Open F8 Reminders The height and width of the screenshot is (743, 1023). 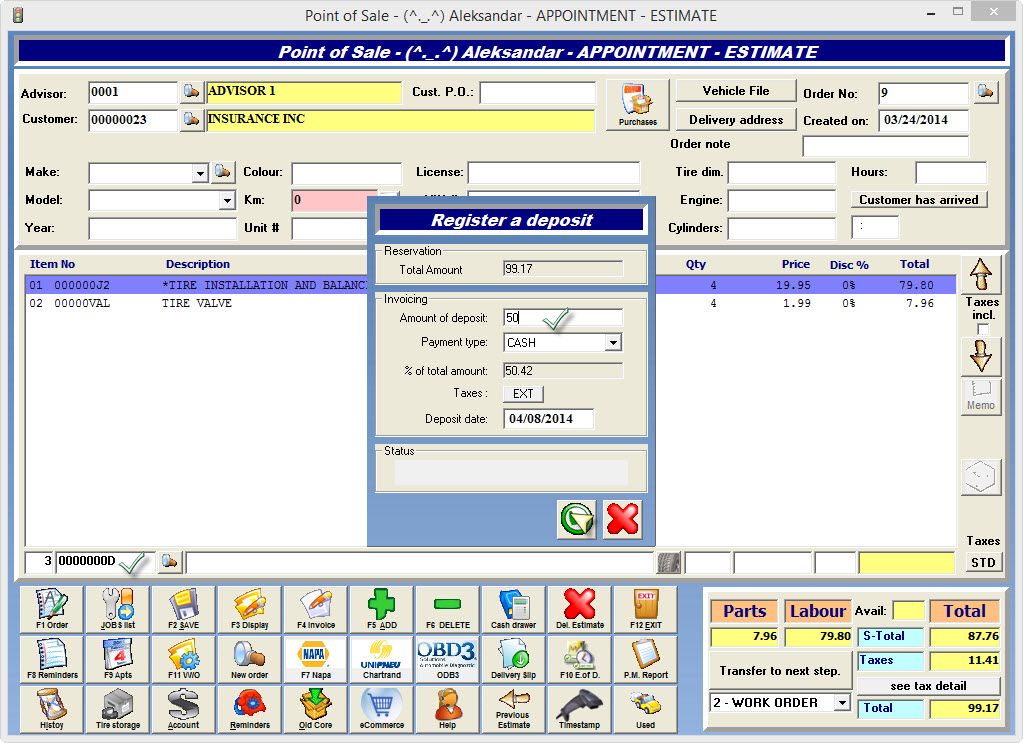click(x=52, y=659)
